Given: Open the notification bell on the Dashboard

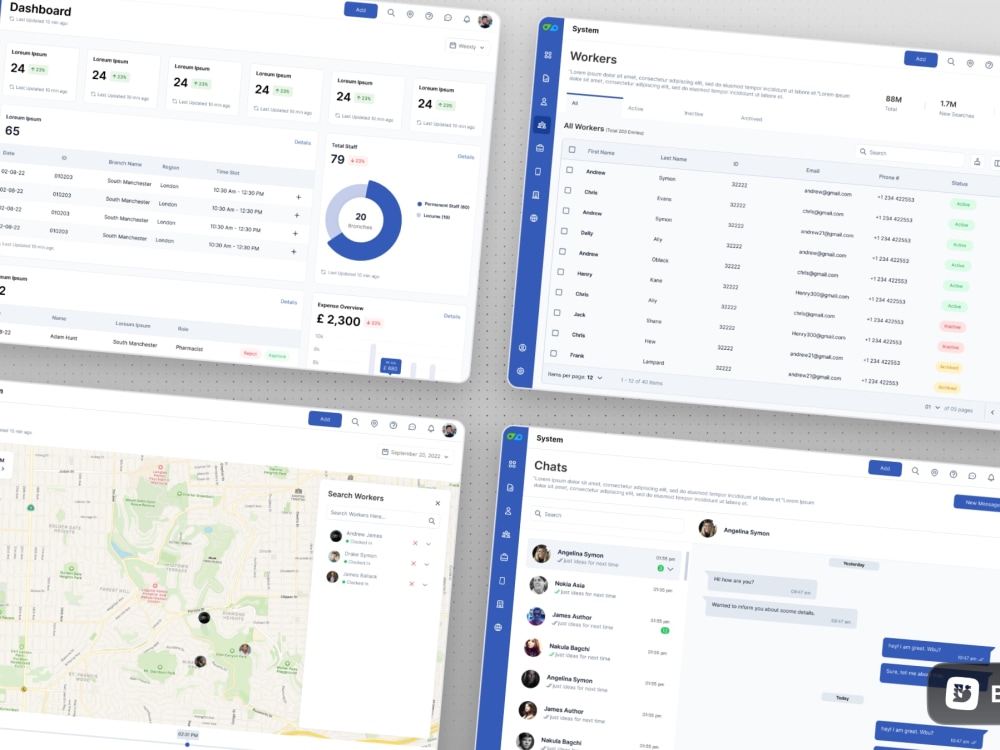Looking at the screenshot, I should click(467, 19).
